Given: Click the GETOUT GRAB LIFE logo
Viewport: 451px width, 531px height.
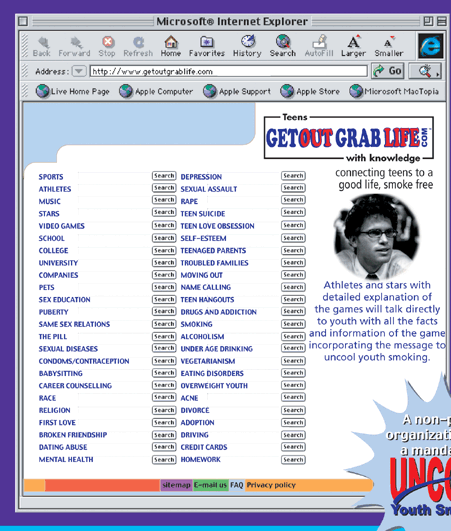Looking at the screenshot, I should [x=348, y=138].
